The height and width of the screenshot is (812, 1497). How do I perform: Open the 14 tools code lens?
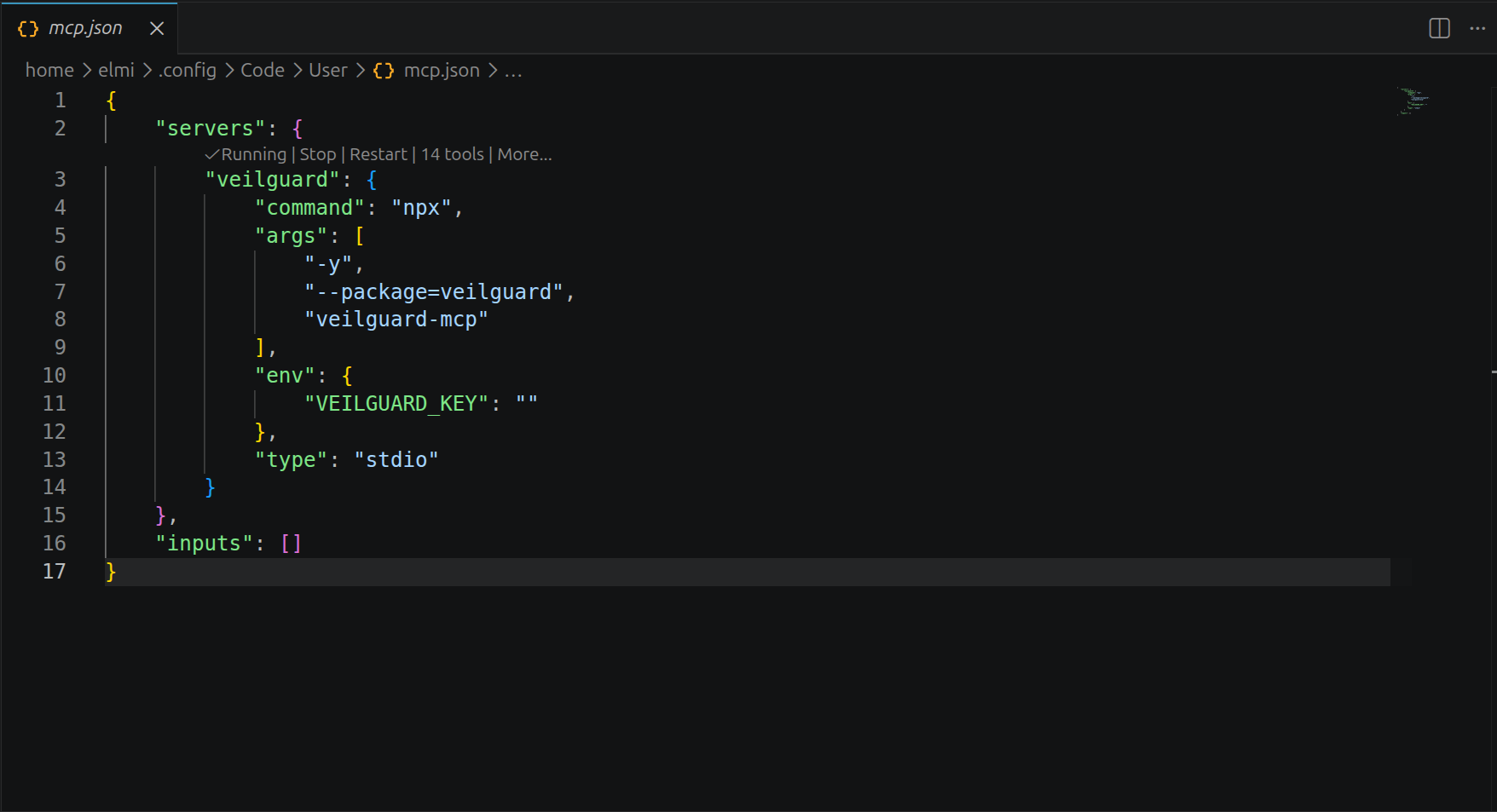[x=453, y=154]
